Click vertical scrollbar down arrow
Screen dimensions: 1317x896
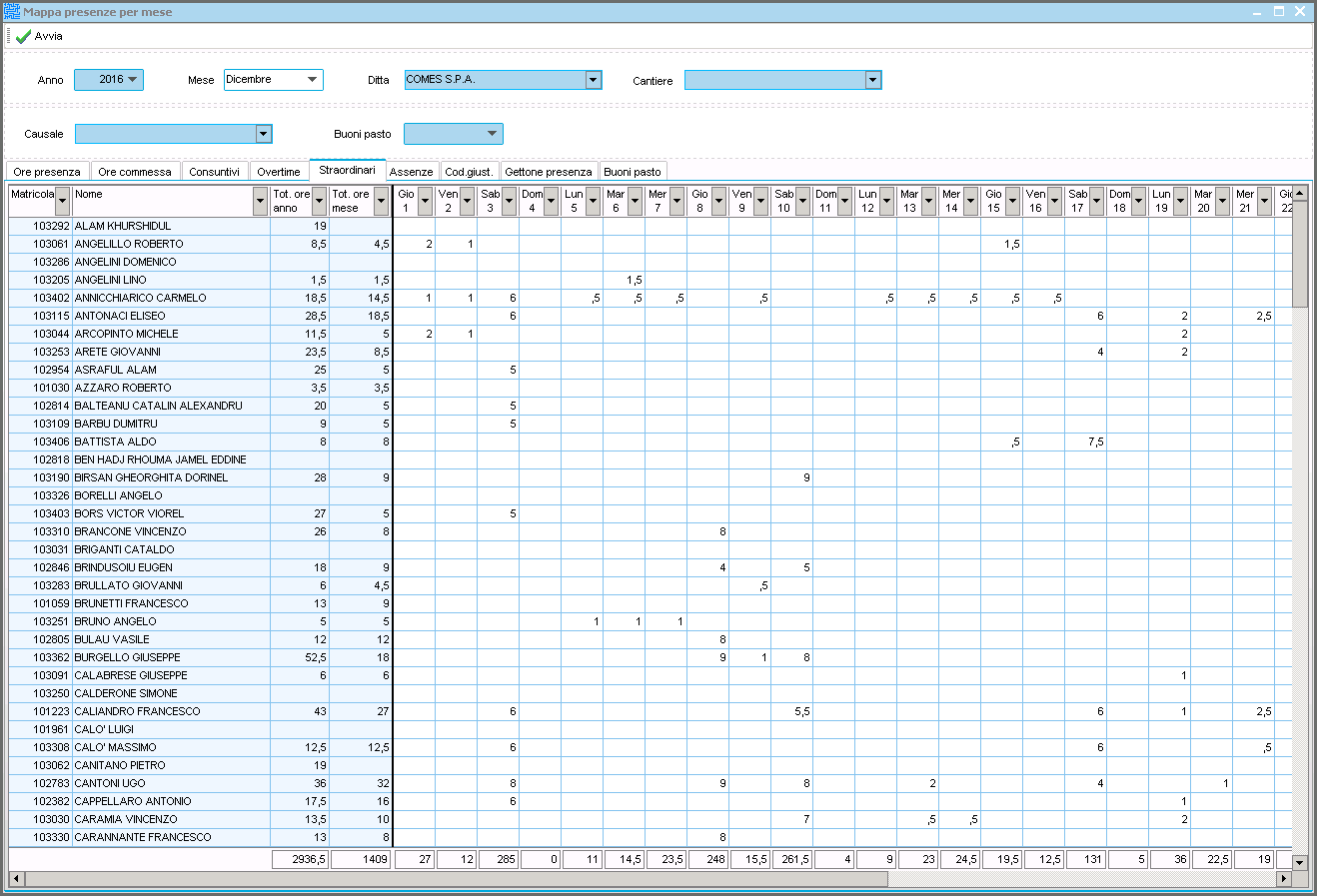[x=1300, y=862]
